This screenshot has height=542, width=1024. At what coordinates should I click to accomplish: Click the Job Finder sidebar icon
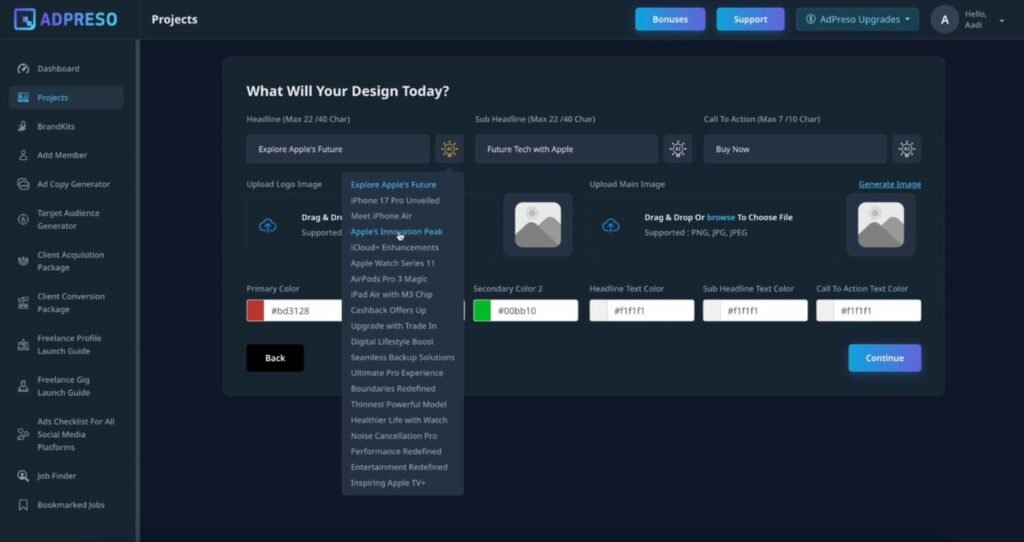pos(24,476)
